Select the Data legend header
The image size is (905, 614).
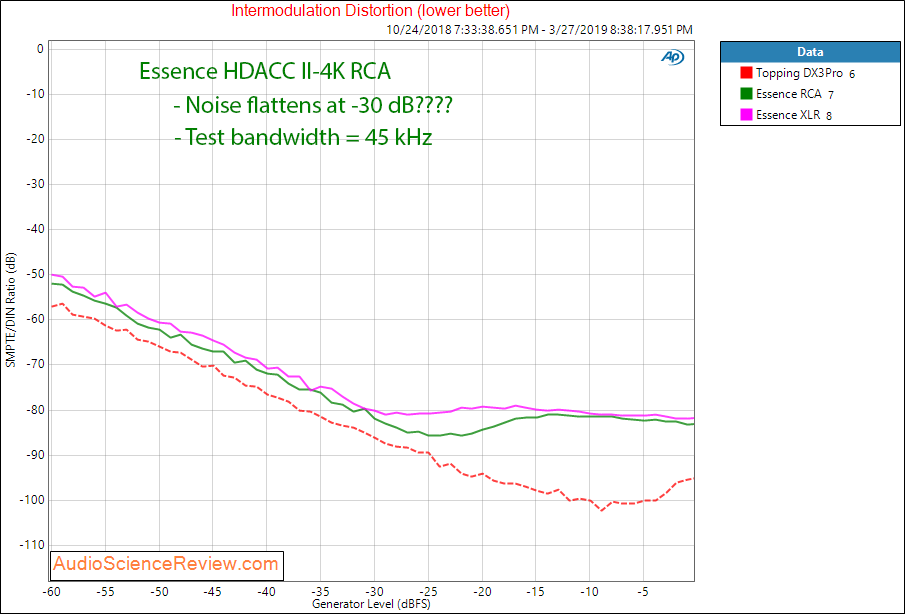pos(810,52)
